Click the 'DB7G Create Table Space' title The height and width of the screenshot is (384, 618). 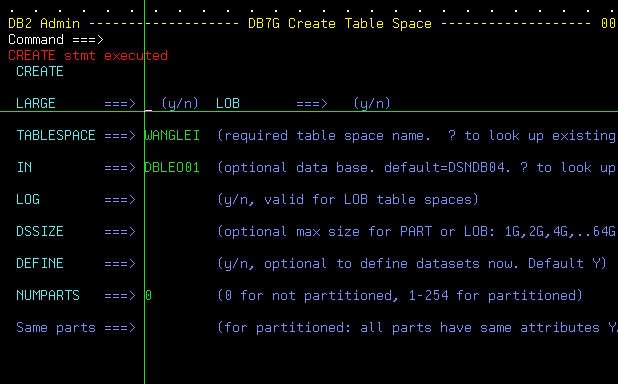[340, 24]
